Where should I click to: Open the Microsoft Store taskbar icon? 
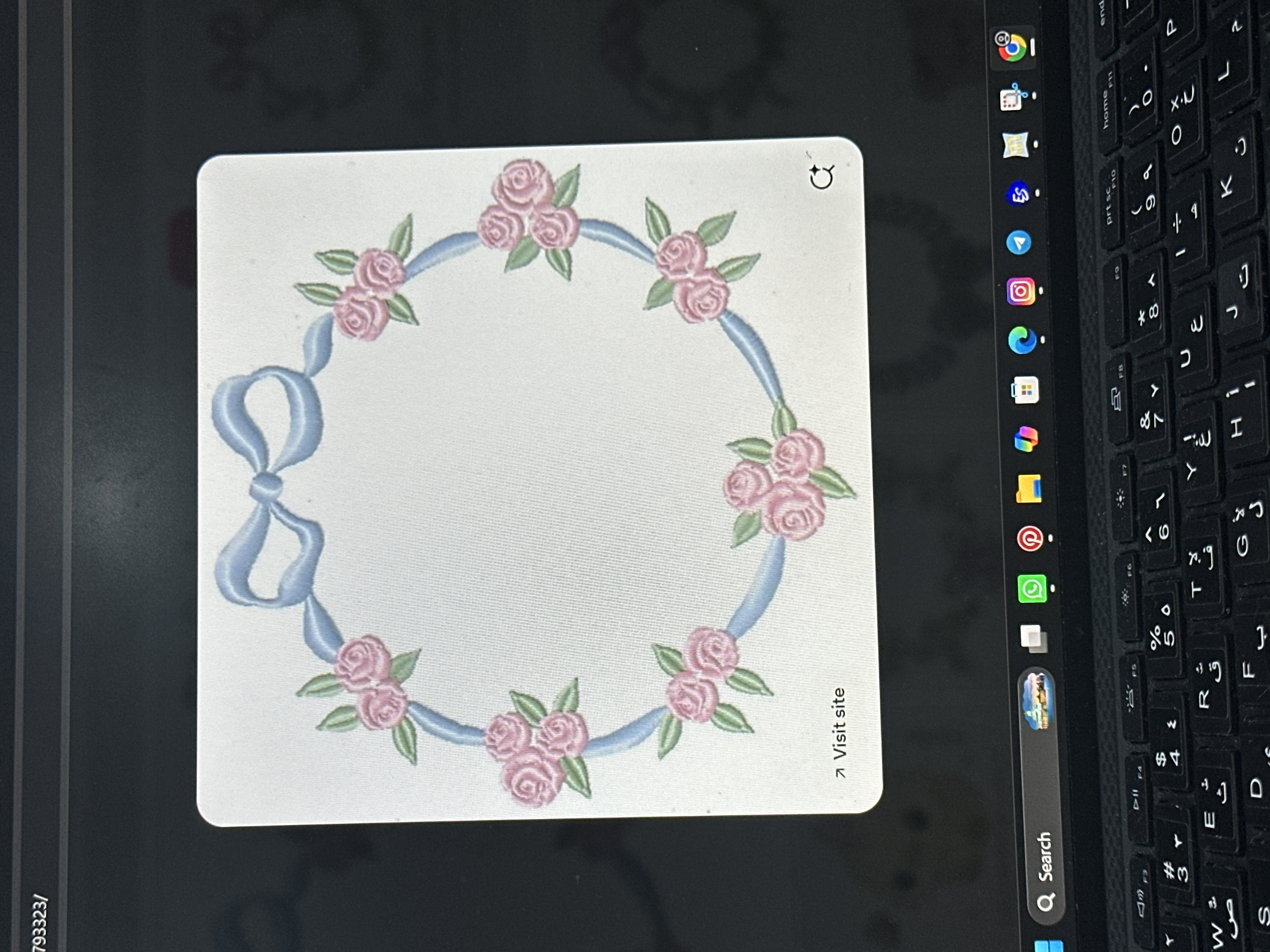1025,390
